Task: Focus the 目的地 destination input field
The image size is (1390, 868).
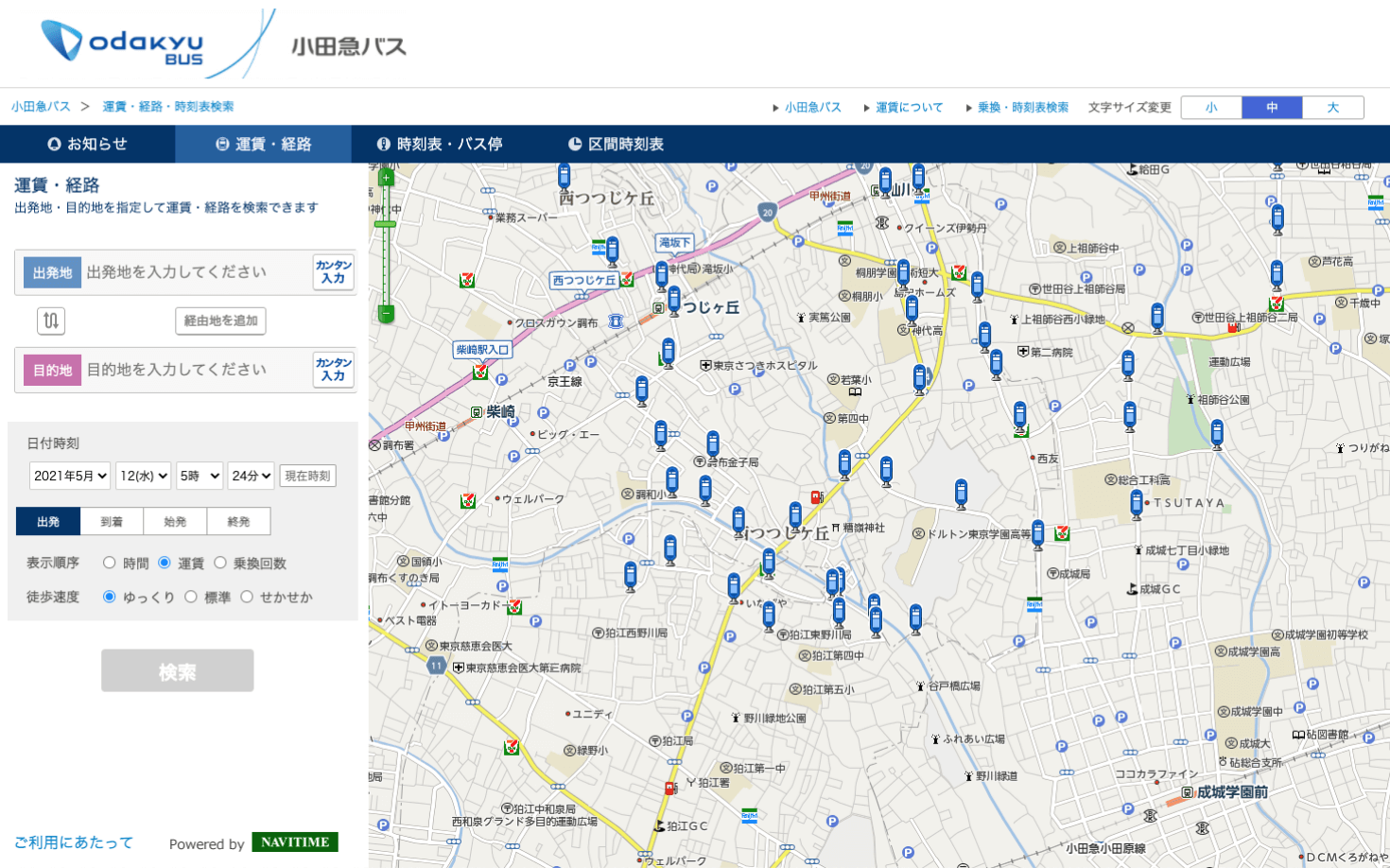Action: tap(197, 370)
